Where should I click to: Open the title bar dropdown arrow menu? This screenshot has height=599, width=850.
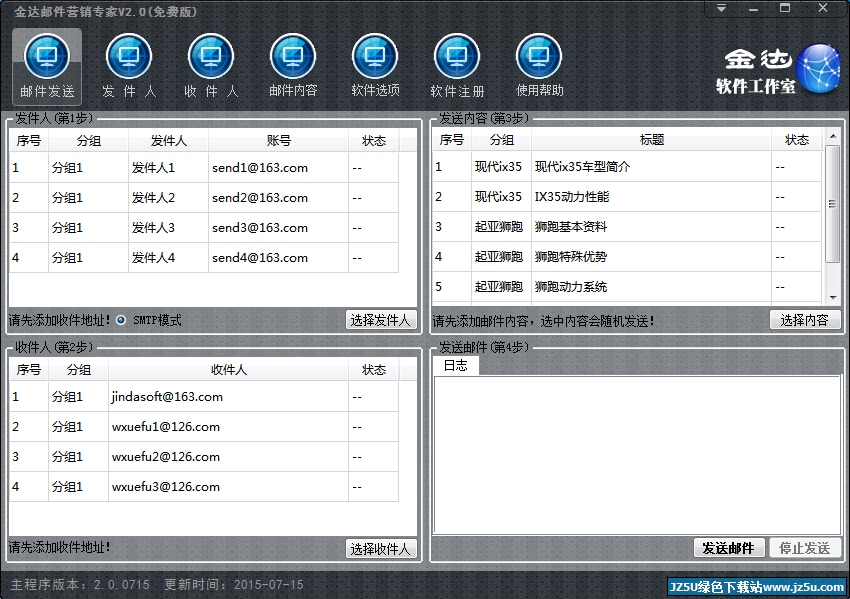point(722,9)
